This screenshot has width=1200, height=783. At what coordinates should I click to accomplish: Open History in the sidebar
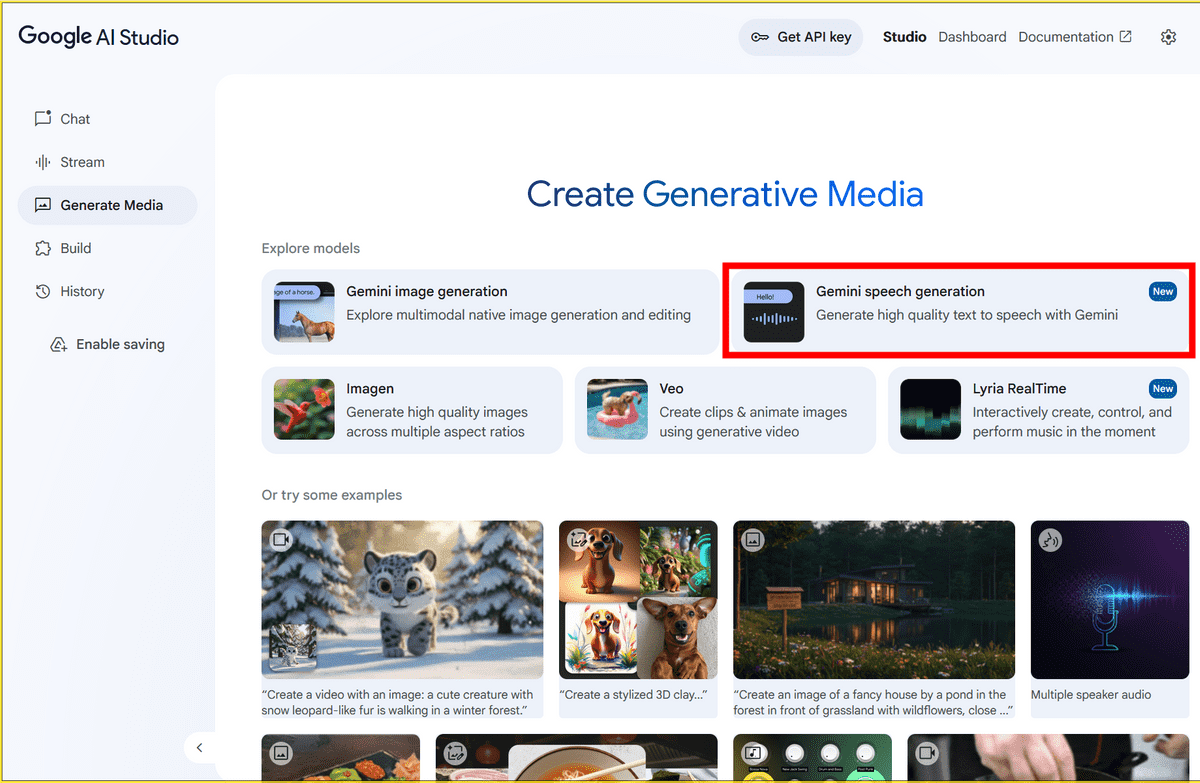[x=82, y=291]
